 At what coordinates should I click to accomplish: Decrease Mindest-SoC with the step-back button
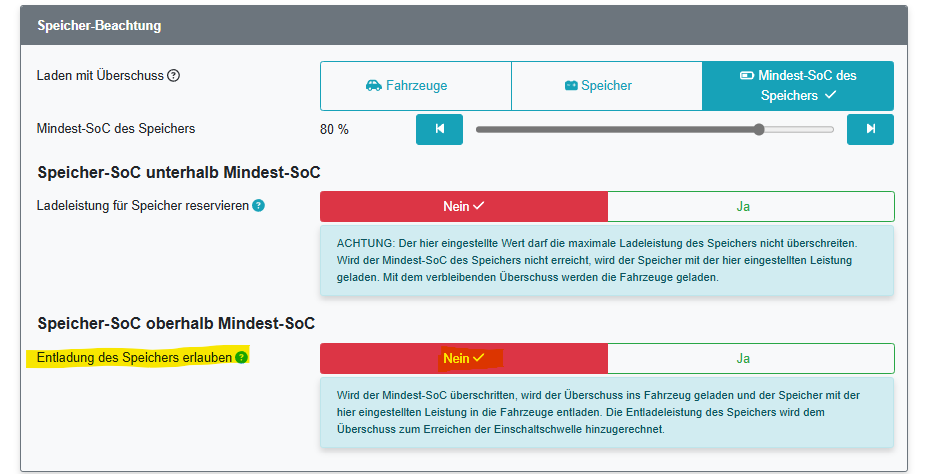tap(439, 129)
